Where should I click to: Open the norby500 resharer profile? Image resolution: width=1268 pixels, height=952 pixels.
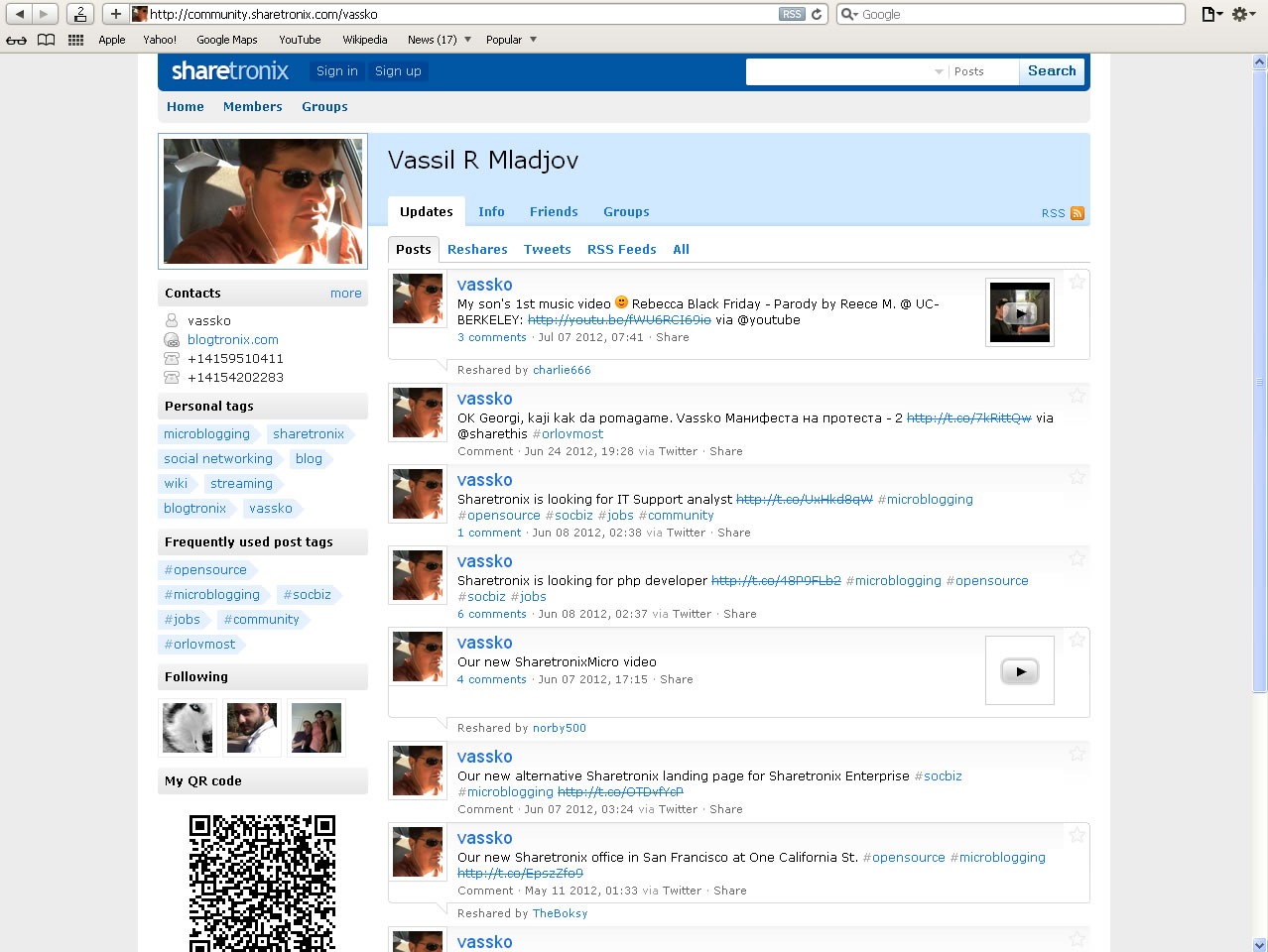560,728
